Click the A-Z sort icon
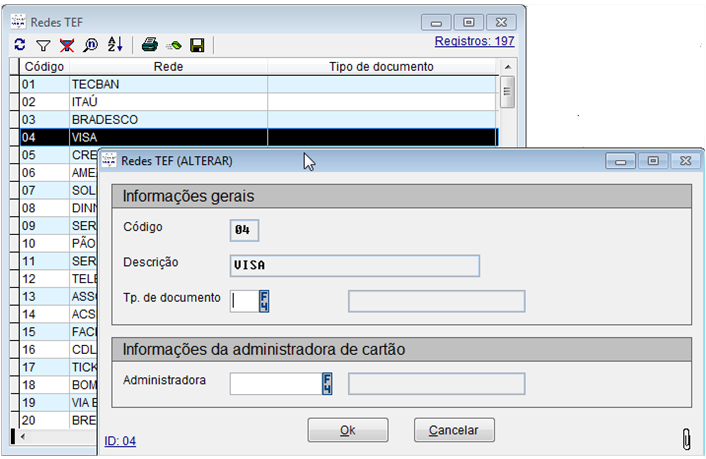This screenshot has width=706, height=459. pyautogui.click(x=115, y=44)
